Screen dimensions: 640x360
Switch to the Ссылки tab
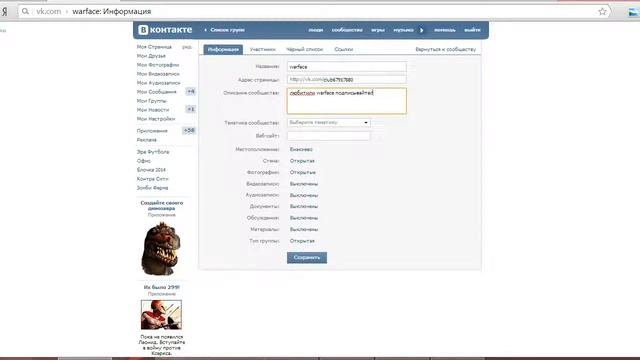(344, 49)
